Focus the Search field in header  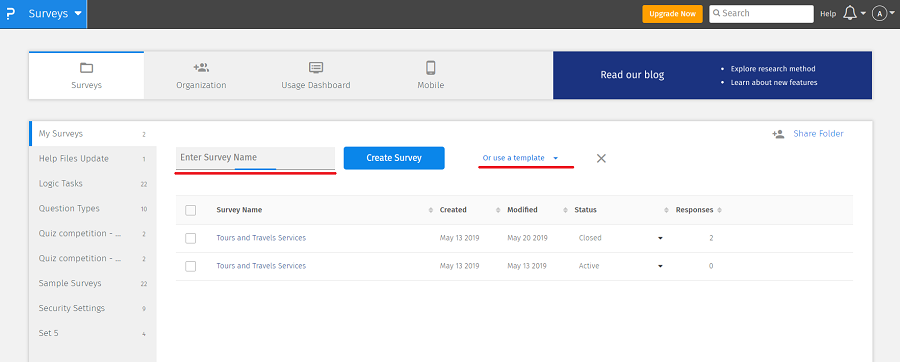point(761,14)
